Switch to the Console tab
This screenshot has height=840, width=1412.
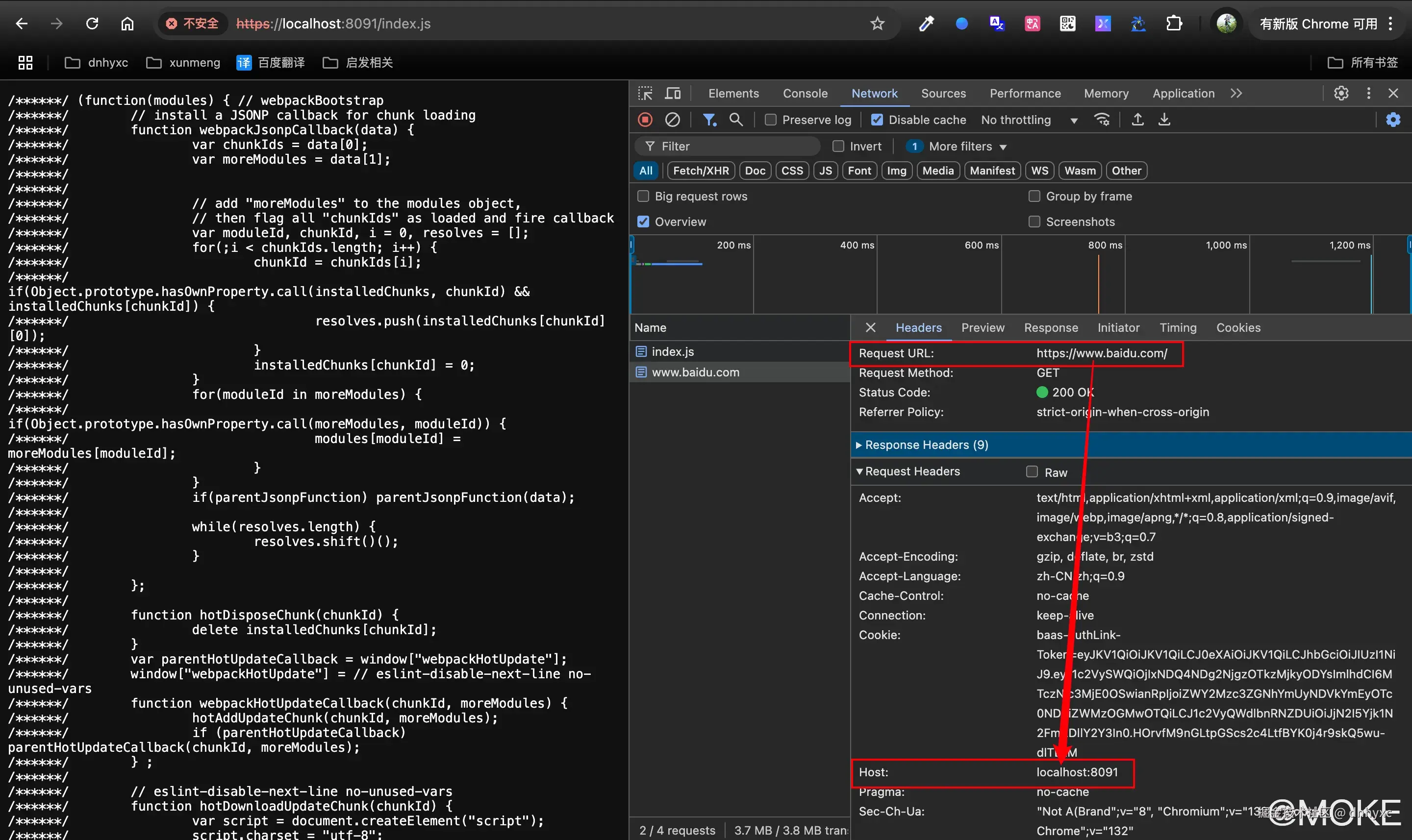pyautogui.click(x=805, y=94)
